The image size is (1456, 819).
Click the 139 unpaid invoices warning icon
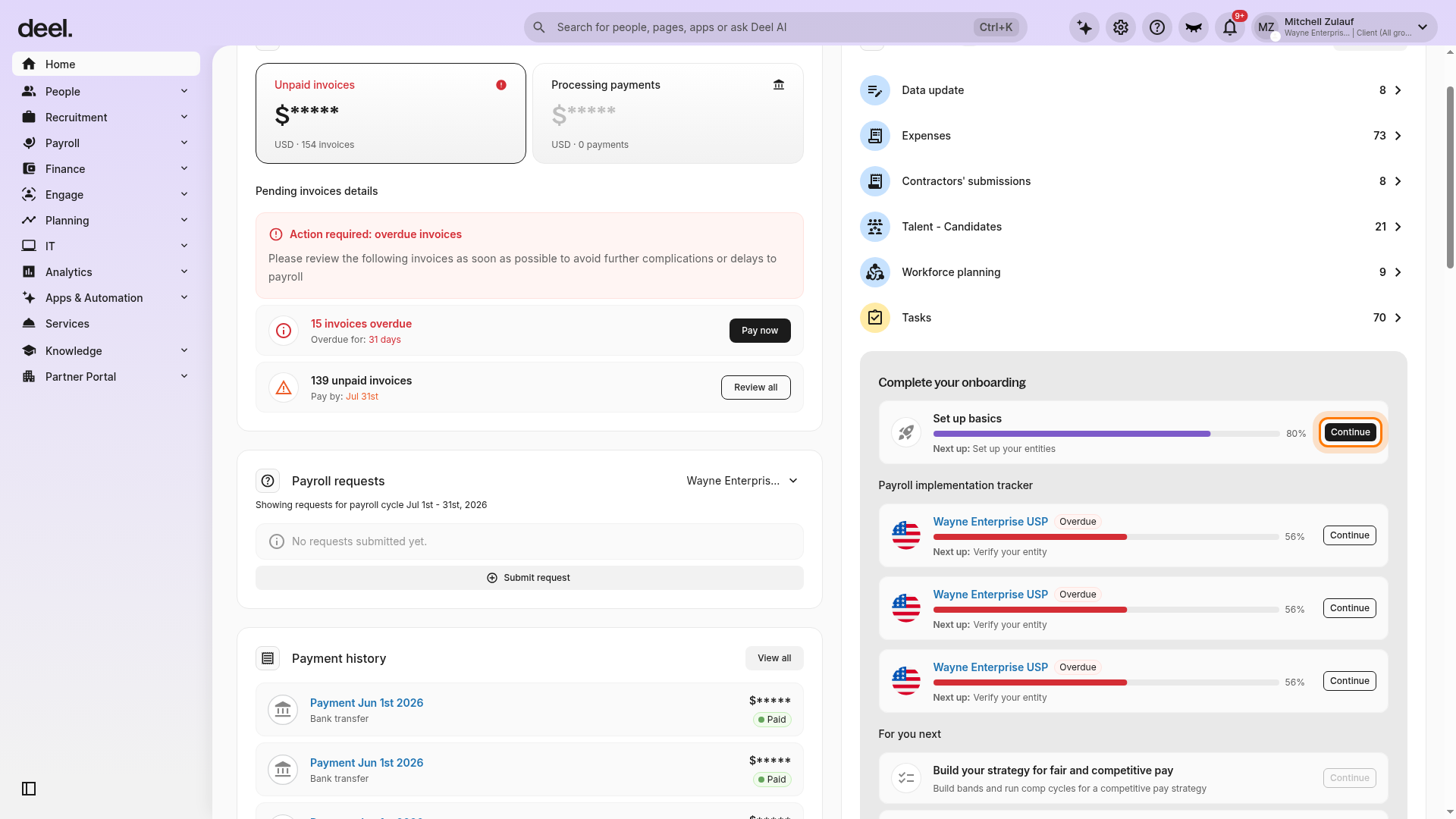coord(284,388)
